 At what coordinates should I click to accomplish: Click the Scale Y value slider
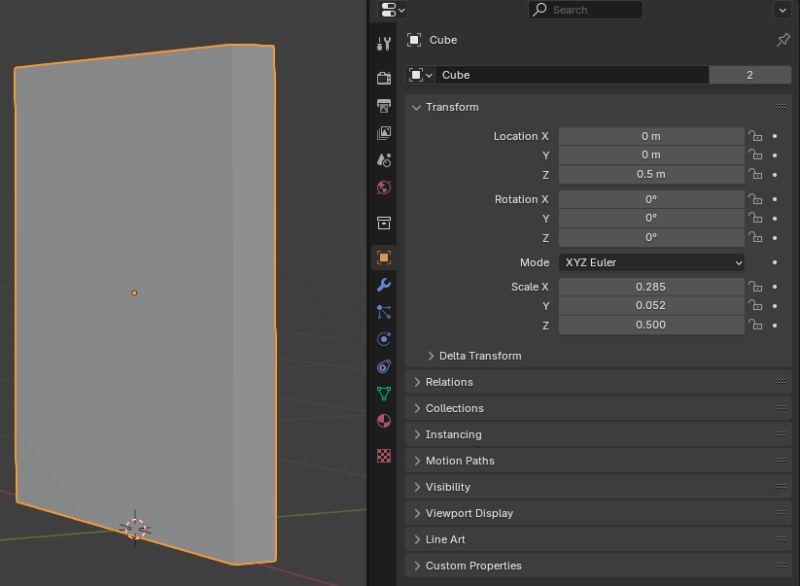pyautogui.click(x=651, y=305)
